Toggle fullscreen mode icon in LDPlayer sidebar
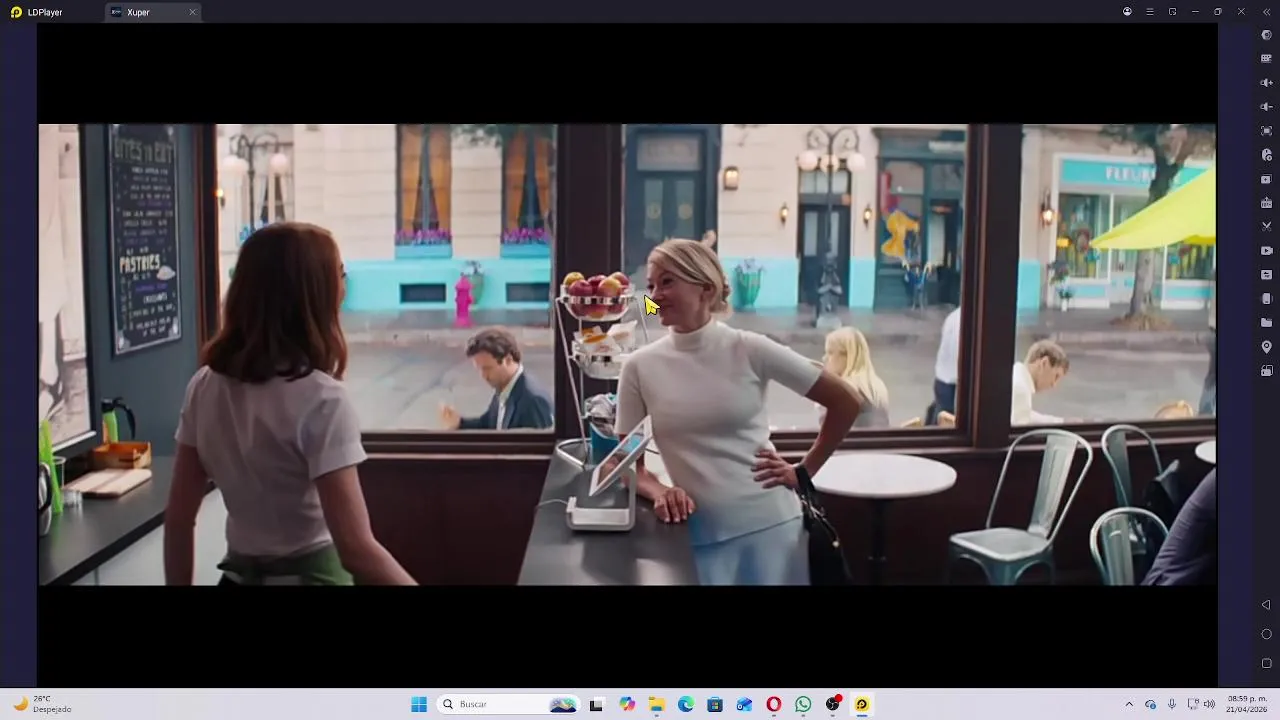 pos(1266,131)
